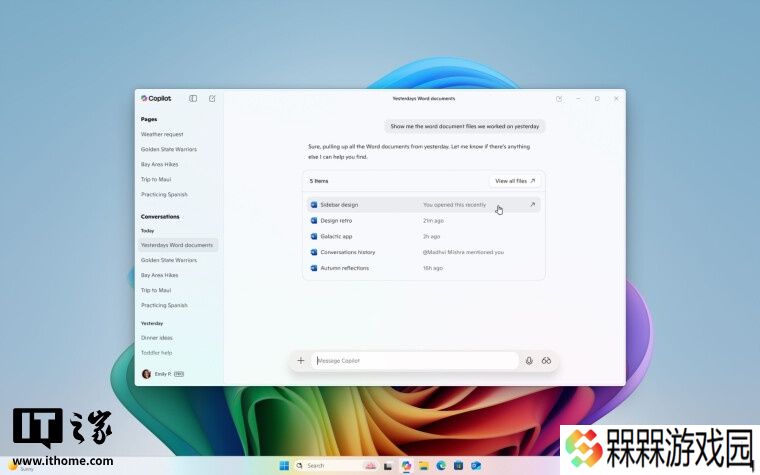The width and height of the screenshot is (760, 475).
Task: Open the Sidebar design document
Action: [x=424, y=205]
